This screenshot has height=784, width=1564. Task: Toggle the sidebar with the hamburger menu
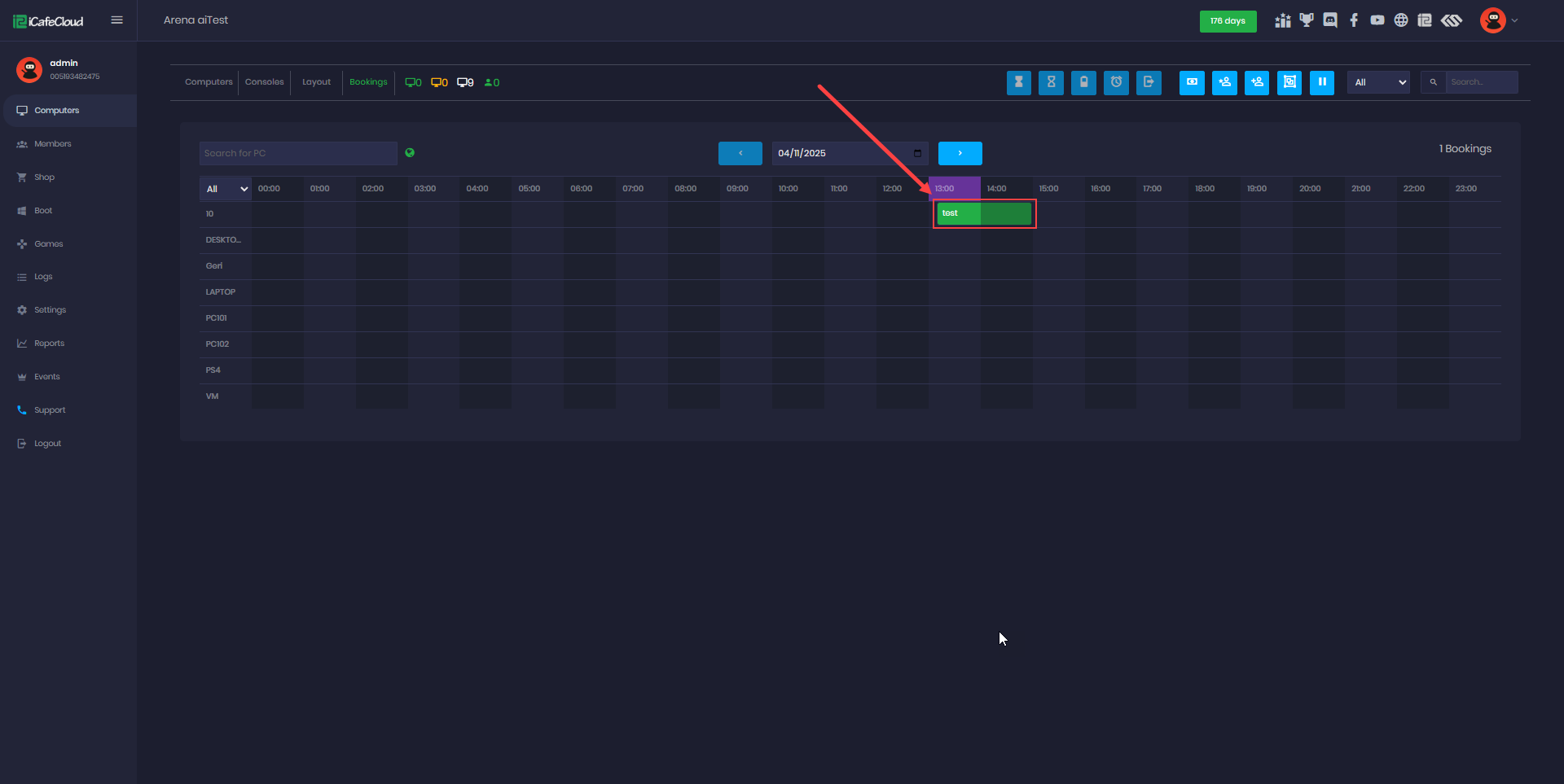(117, 20)
